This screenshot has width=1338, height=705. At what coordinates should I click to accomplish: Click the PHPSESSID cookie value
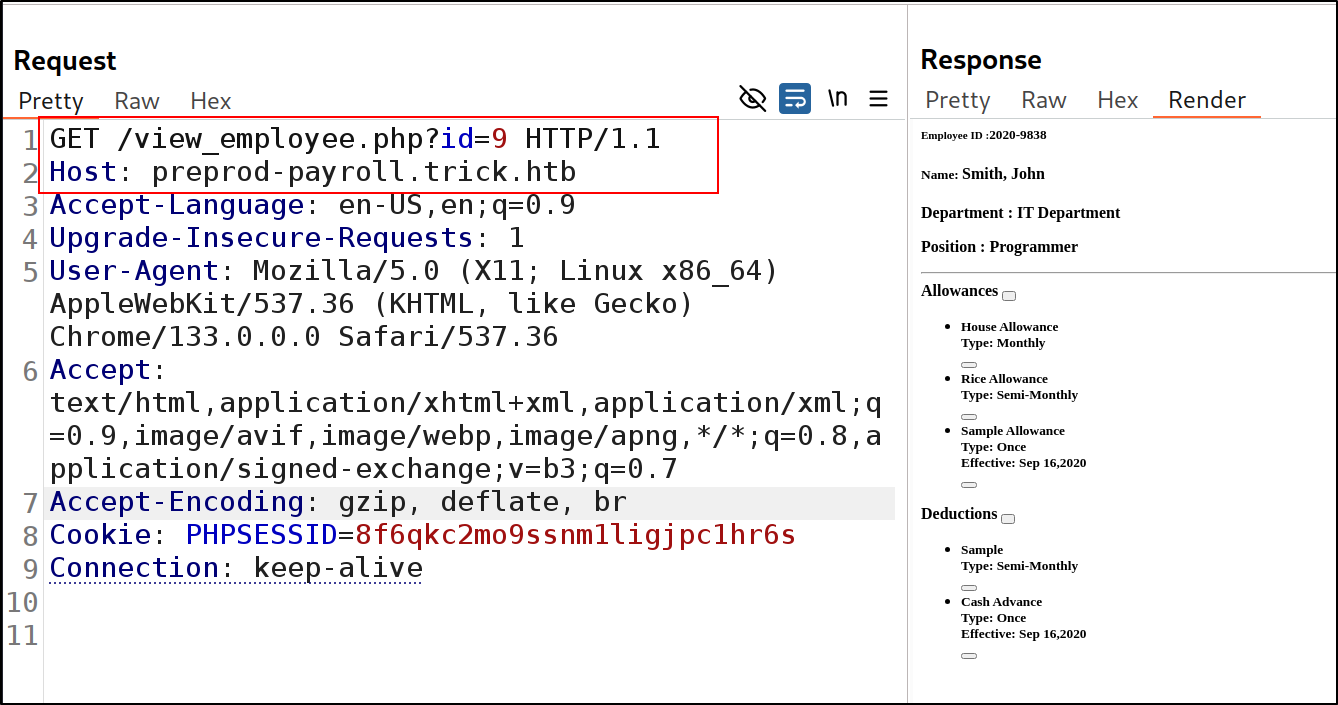click(x=575, y=535)
